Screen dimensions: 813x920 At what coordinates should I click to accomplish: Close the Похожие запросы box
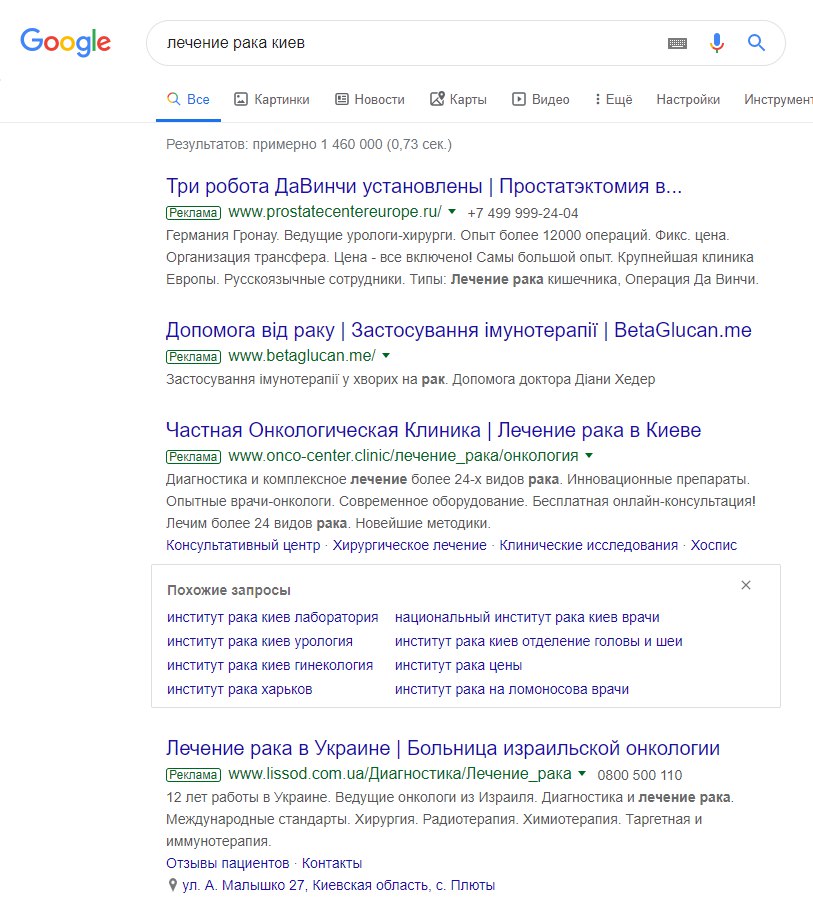point(746,585)
